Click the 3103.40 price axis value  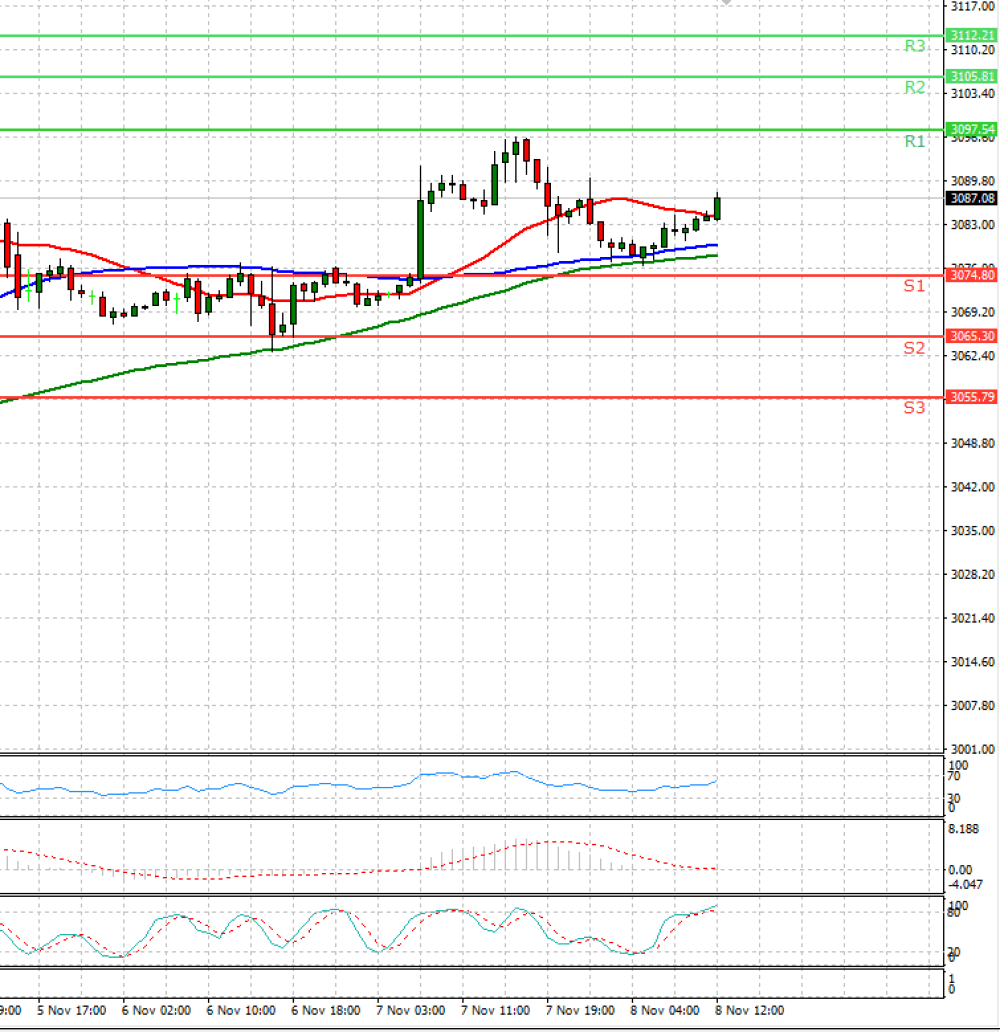tap(973, 93)
